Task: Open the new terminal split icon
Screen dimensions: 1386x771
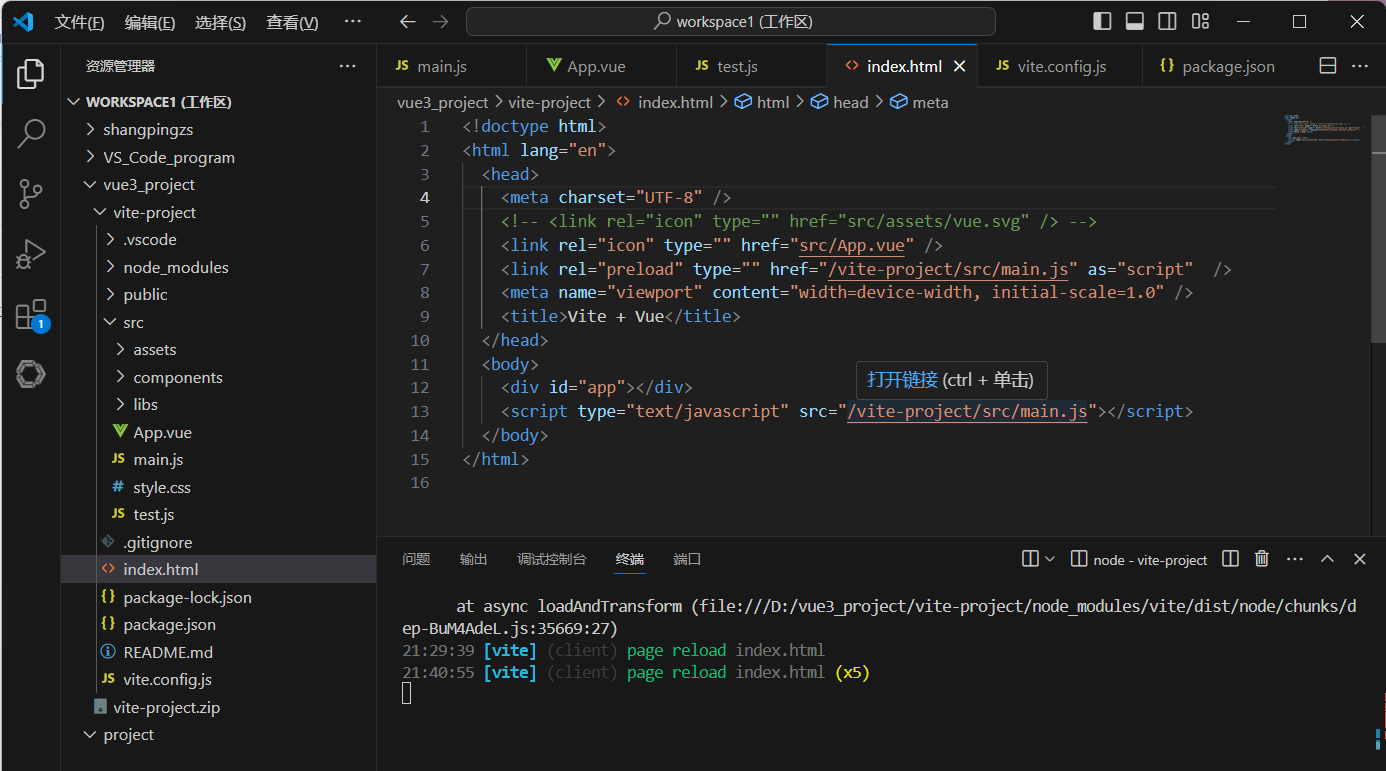Action: click(1030, 559)
